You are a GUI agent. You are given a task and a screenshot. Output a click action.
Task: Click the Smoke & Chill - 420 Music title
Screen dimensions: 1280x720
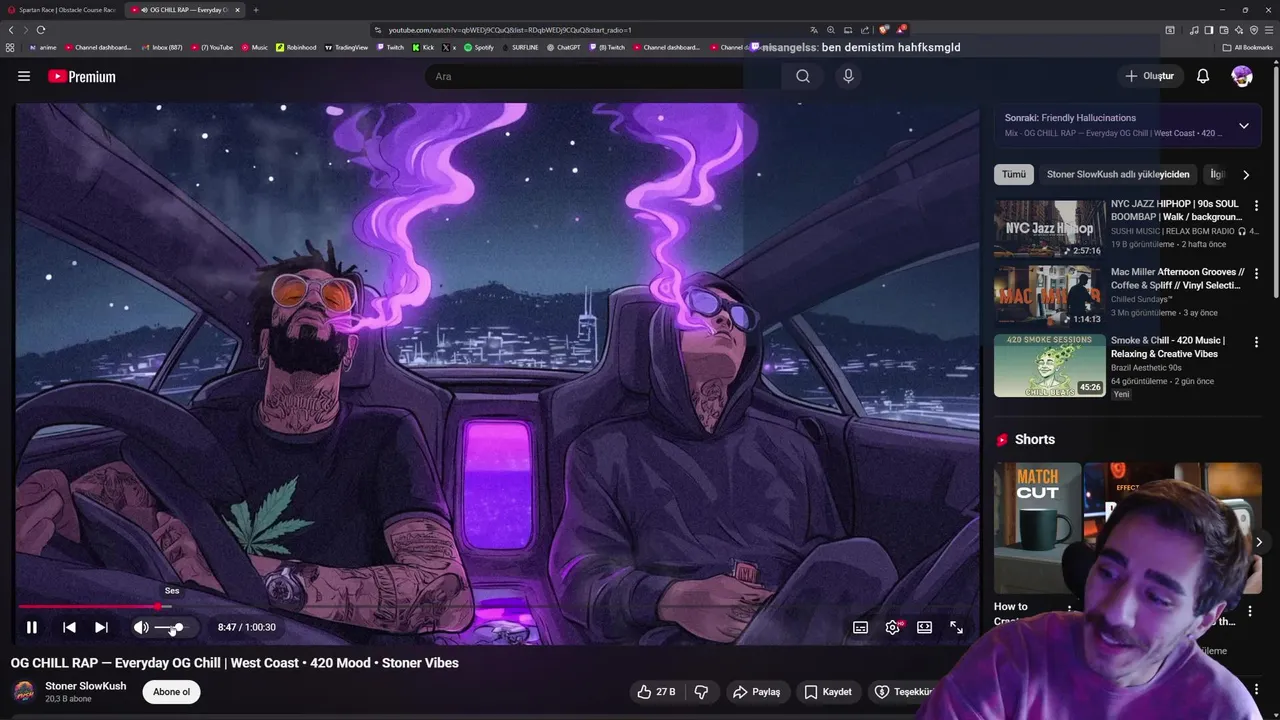(1167, 347)
